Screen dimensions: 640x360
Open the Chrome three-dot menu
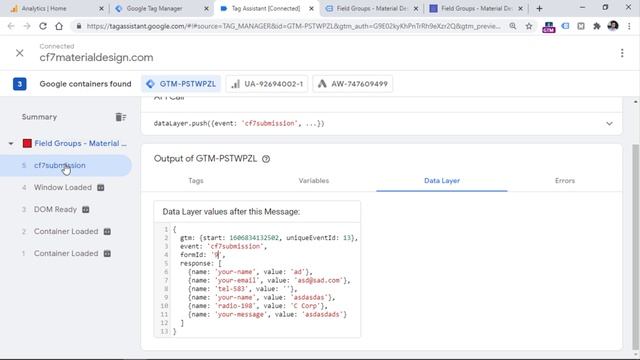(x=629, y=26)
